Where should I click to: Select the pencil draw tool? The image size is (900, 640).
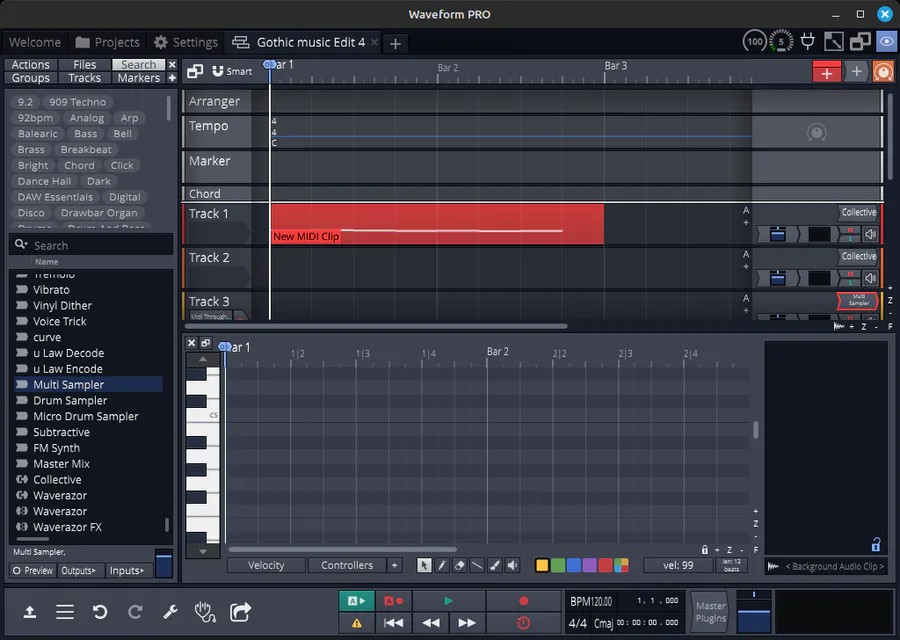coord(441,565)
